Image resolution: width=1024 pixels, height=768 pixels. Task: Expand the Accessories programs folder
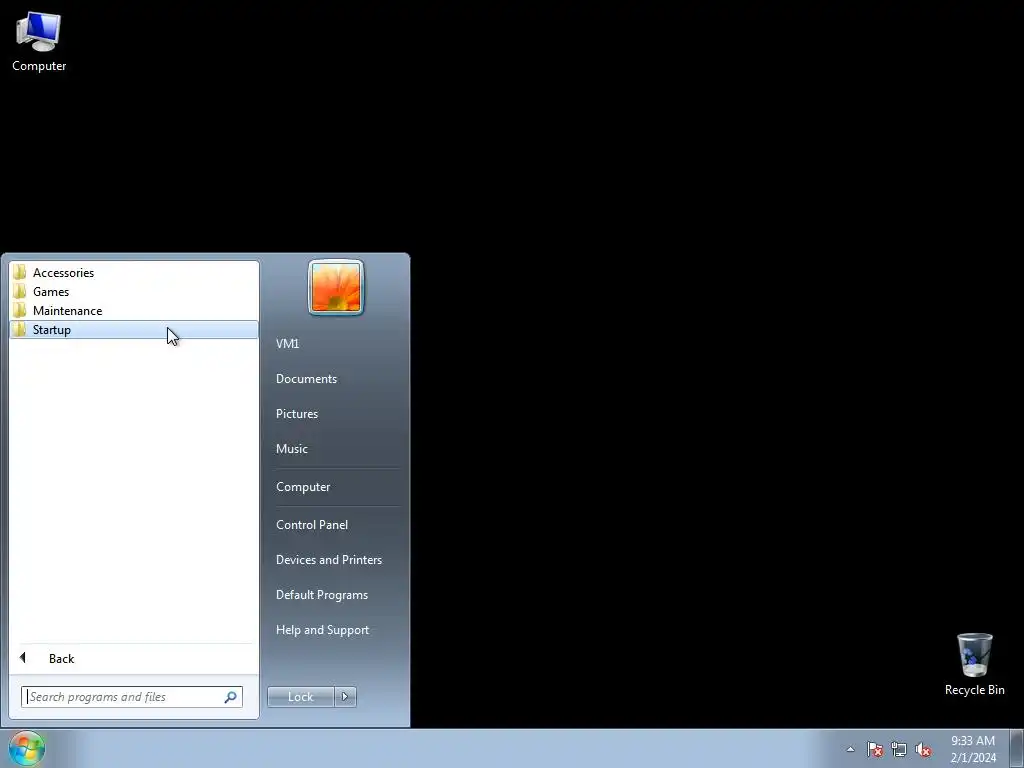coord(134,272)
